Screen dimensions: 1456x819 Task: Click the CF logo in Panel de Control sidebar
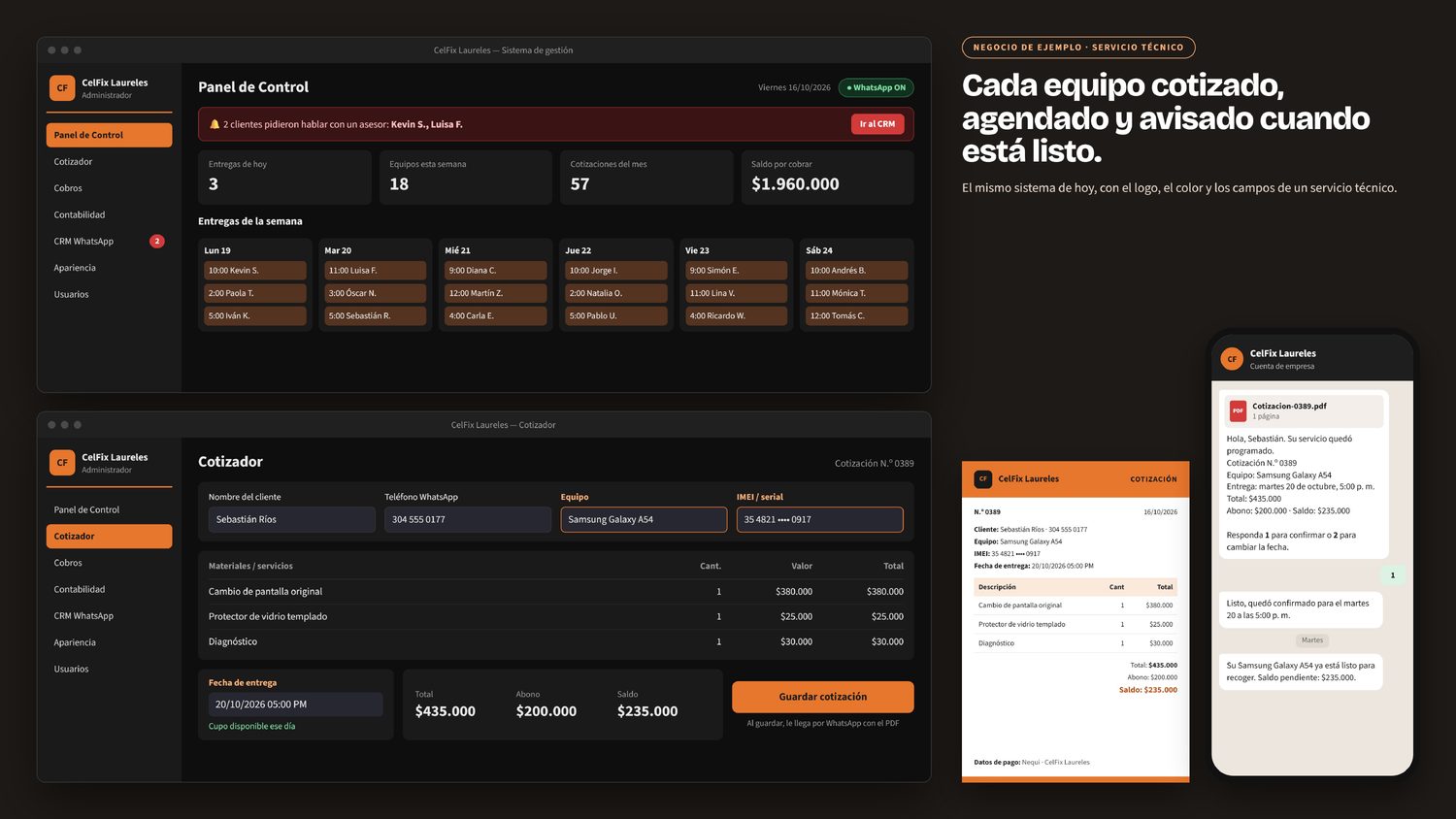pos(62,88)
